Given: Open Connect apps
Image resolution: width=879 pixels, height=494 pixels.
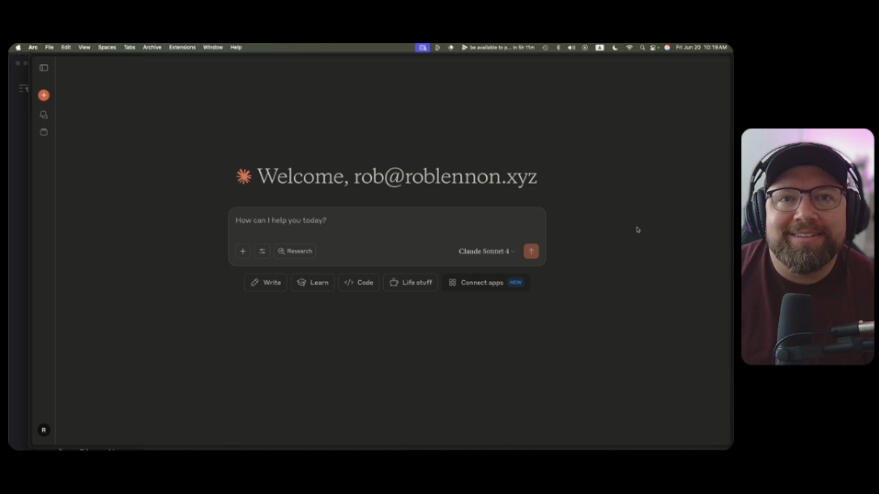Looking at the screenshot, I should click(485, 283).
